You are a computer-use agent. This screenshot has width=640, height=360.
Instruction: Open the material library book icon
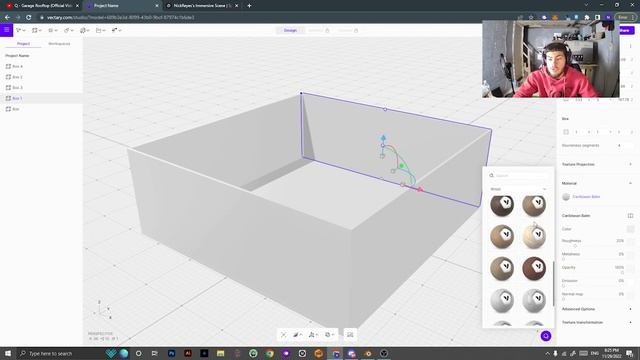click(630, 216)
